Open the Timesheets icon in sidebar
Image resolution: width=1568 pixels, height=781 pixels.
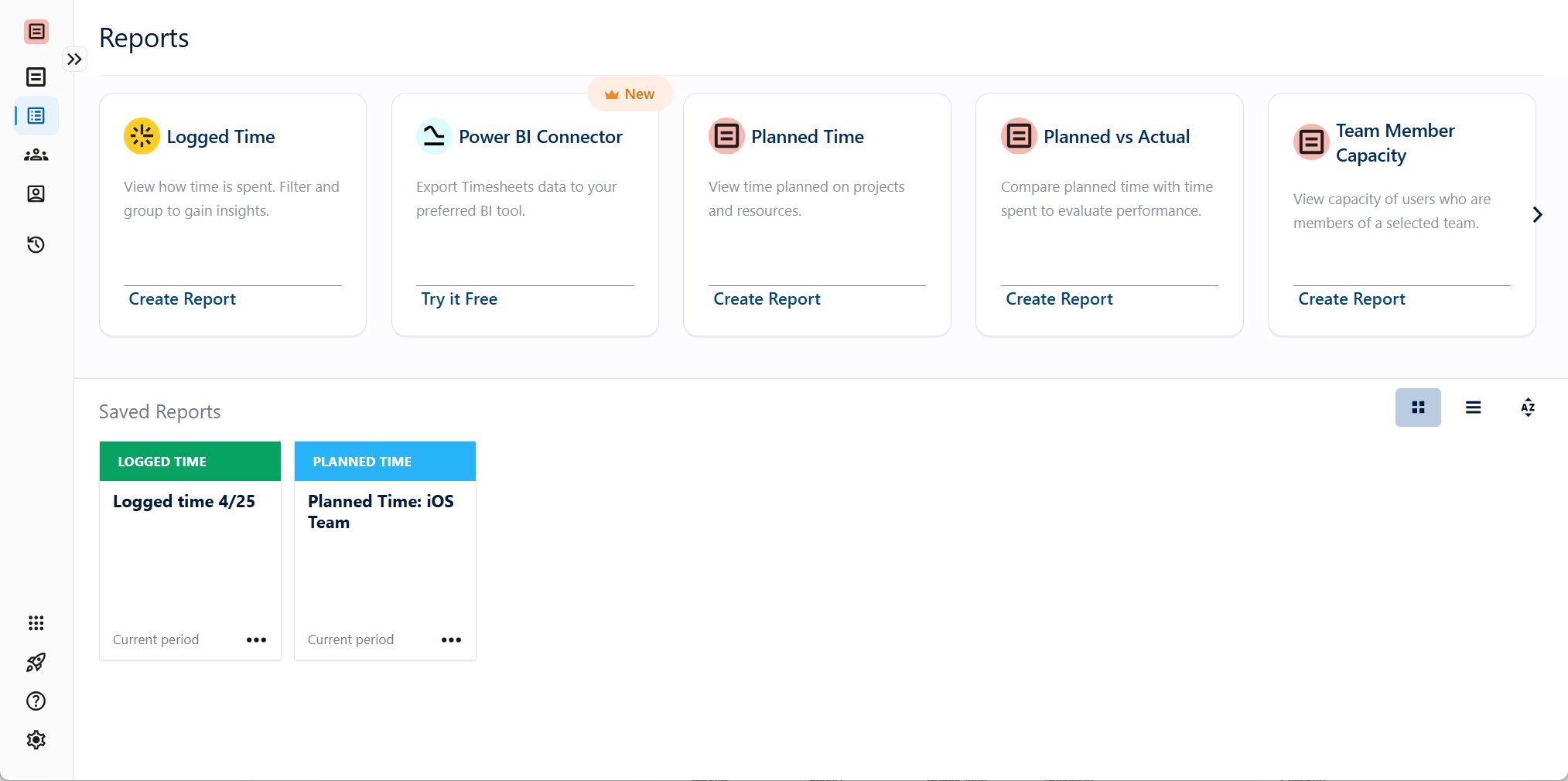pyautogui.click(x=36, y=77)
